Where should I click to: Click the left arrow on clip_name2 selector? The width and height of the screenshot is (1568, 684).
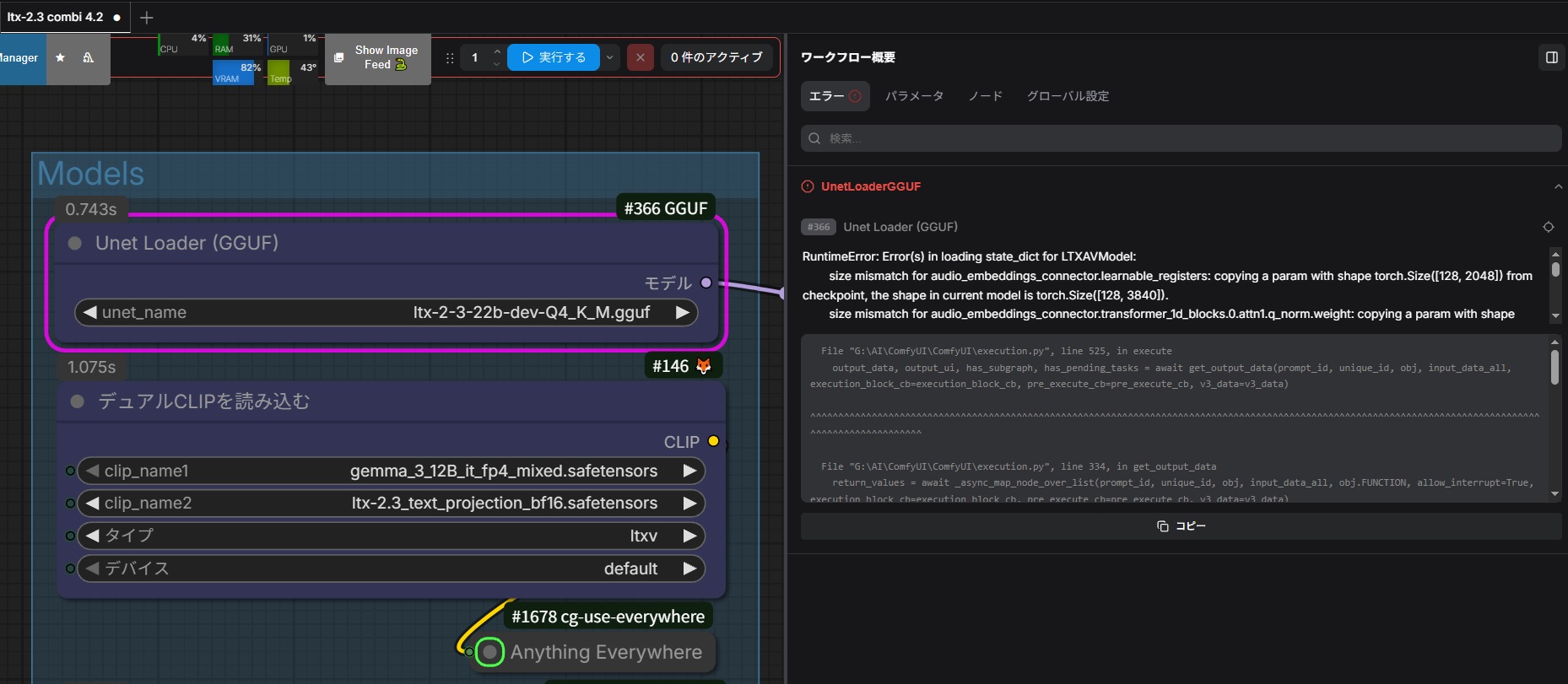click(x=93, y=504)
